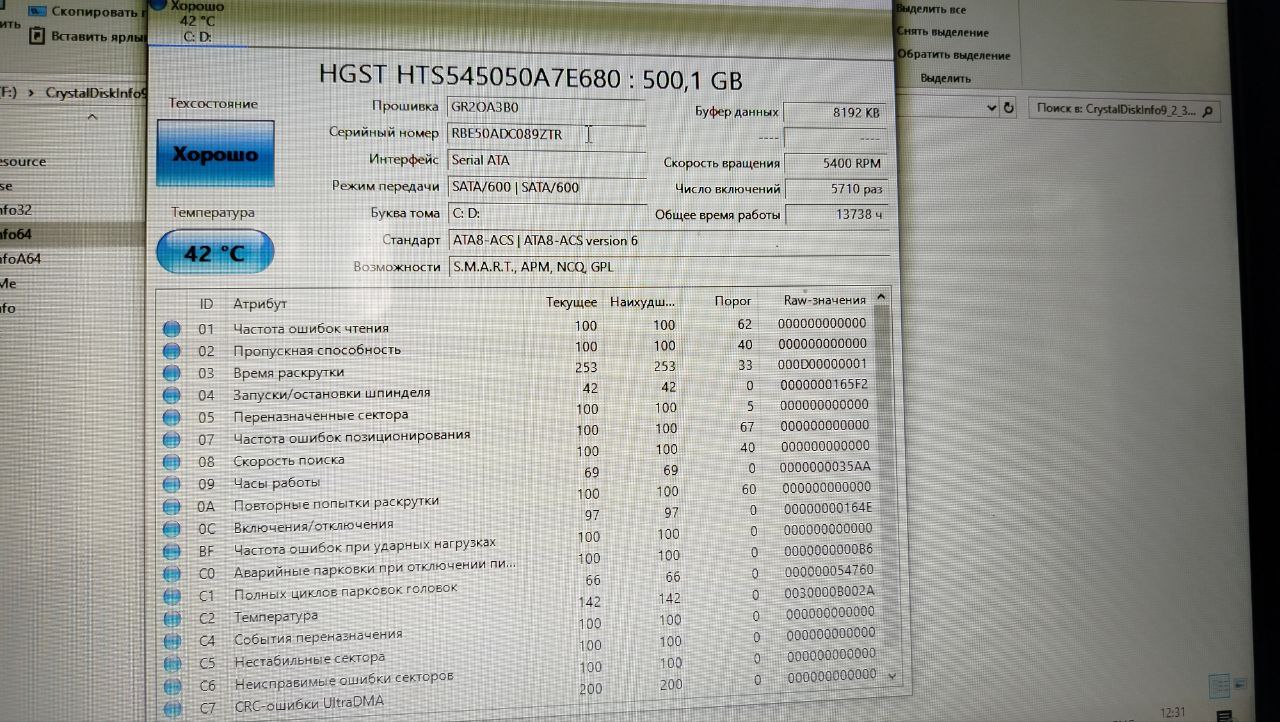The height and width of the screenshot is (722, 1280).
Task: Click status icon of attribute BF ударных нагрузках
Action: click(171, 551)
